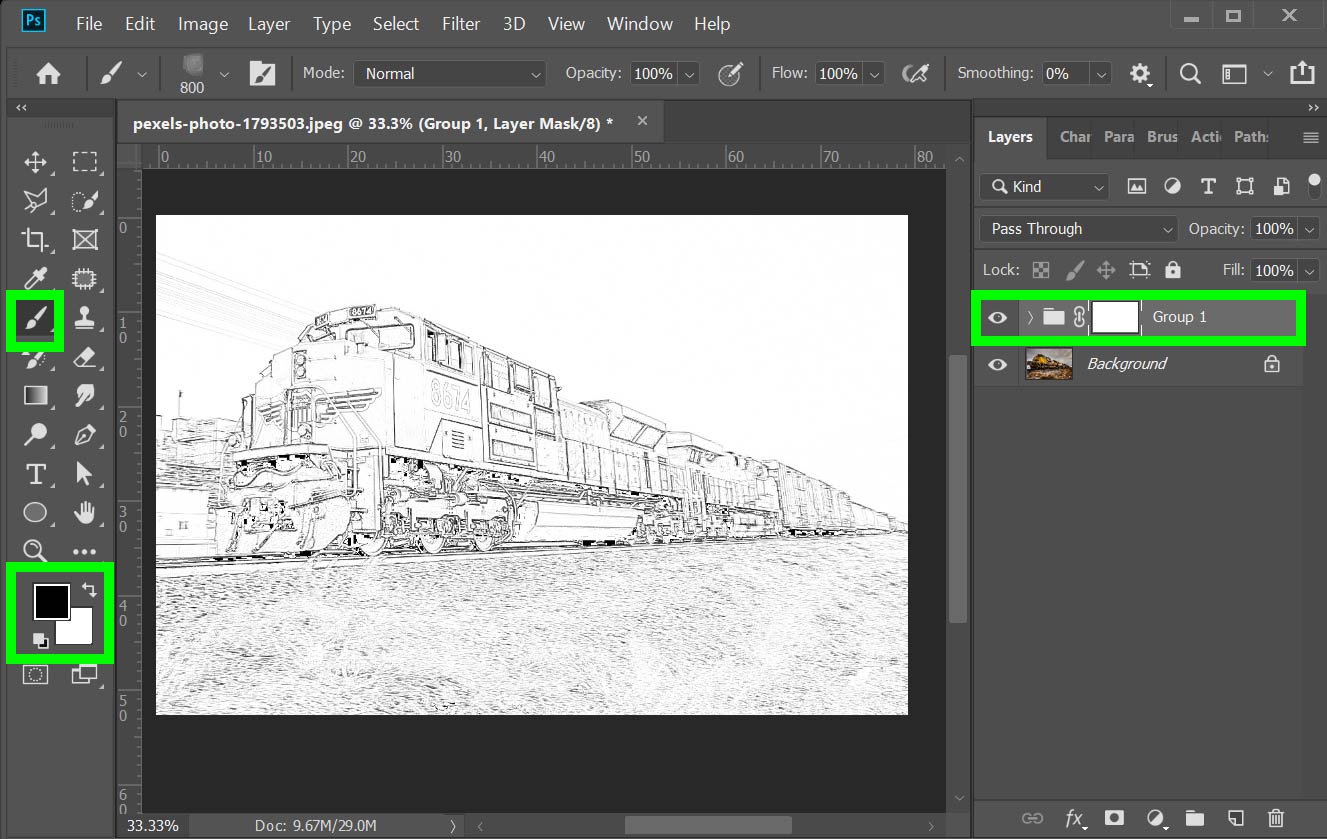Screen dimensions: 1327x839
Task: Open the Edit Toolbar three-dots menu
Action: click(85, 551)
